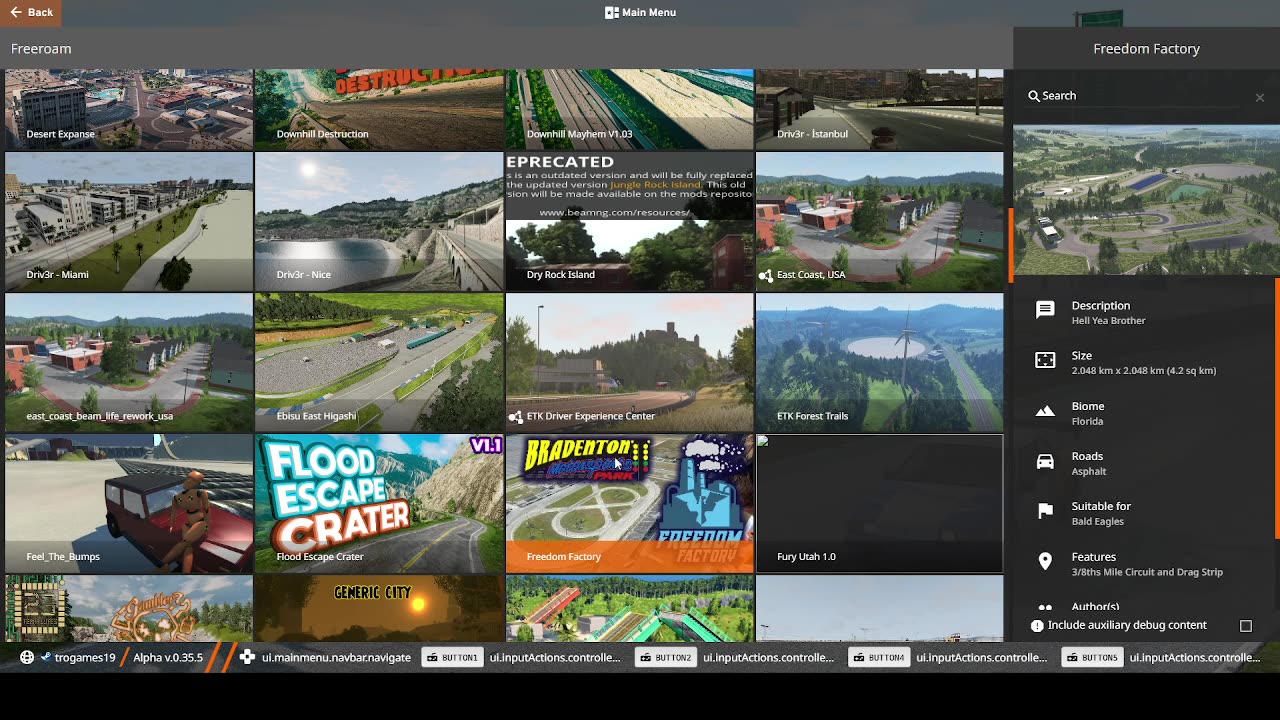Click the Freedom Factory panel title
Image resolution: width=1280 pixels, height=720 pixels.
click(1146, 49)
